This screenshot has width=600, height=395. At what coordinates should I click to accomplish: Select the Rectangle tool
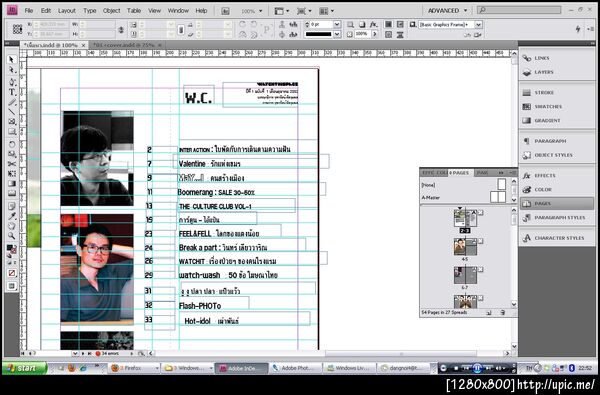click(11, 132)
